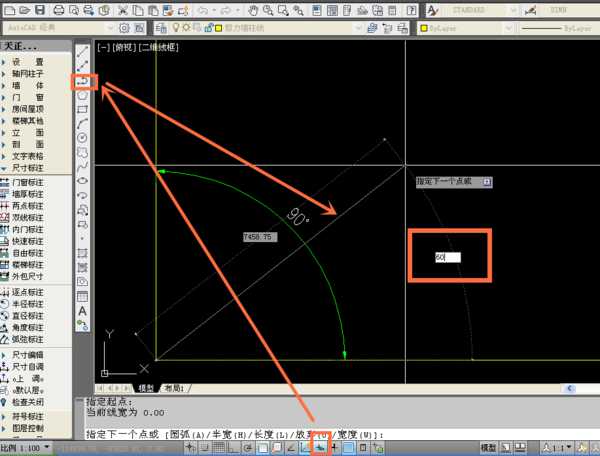Click the yellow layer color swatch
The width and height of the screenshot is (600, 456).
tap(218, 28)
